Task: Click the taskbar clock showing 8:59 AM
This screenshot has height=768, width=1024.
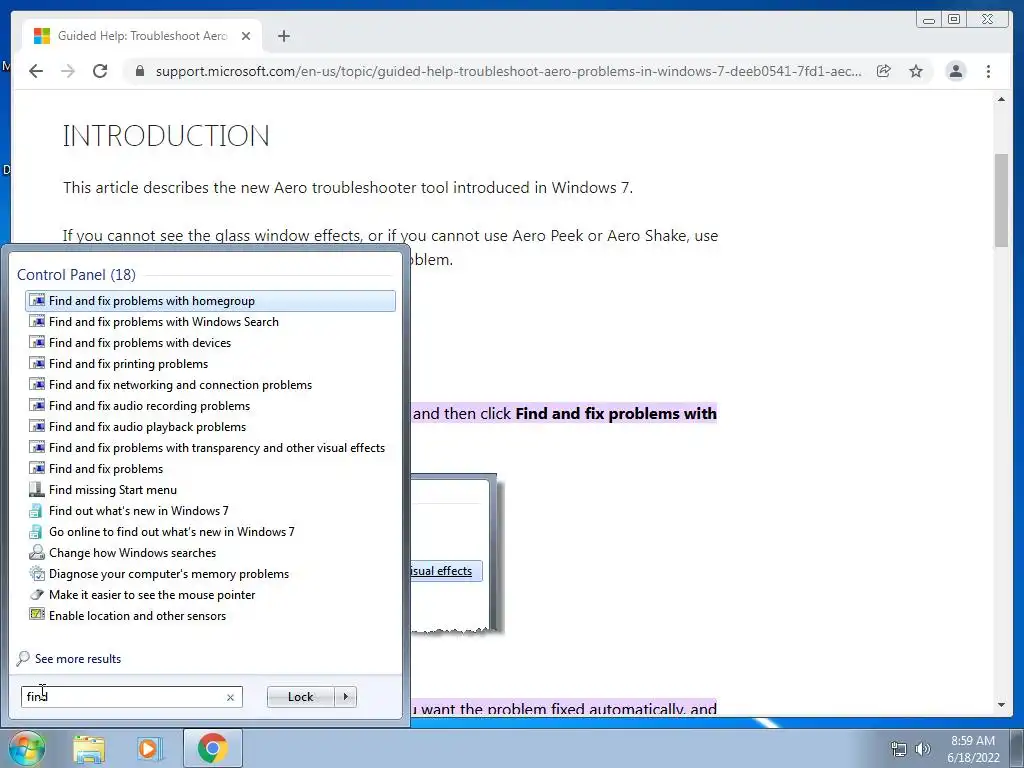Action: click(x=972, y=749)
